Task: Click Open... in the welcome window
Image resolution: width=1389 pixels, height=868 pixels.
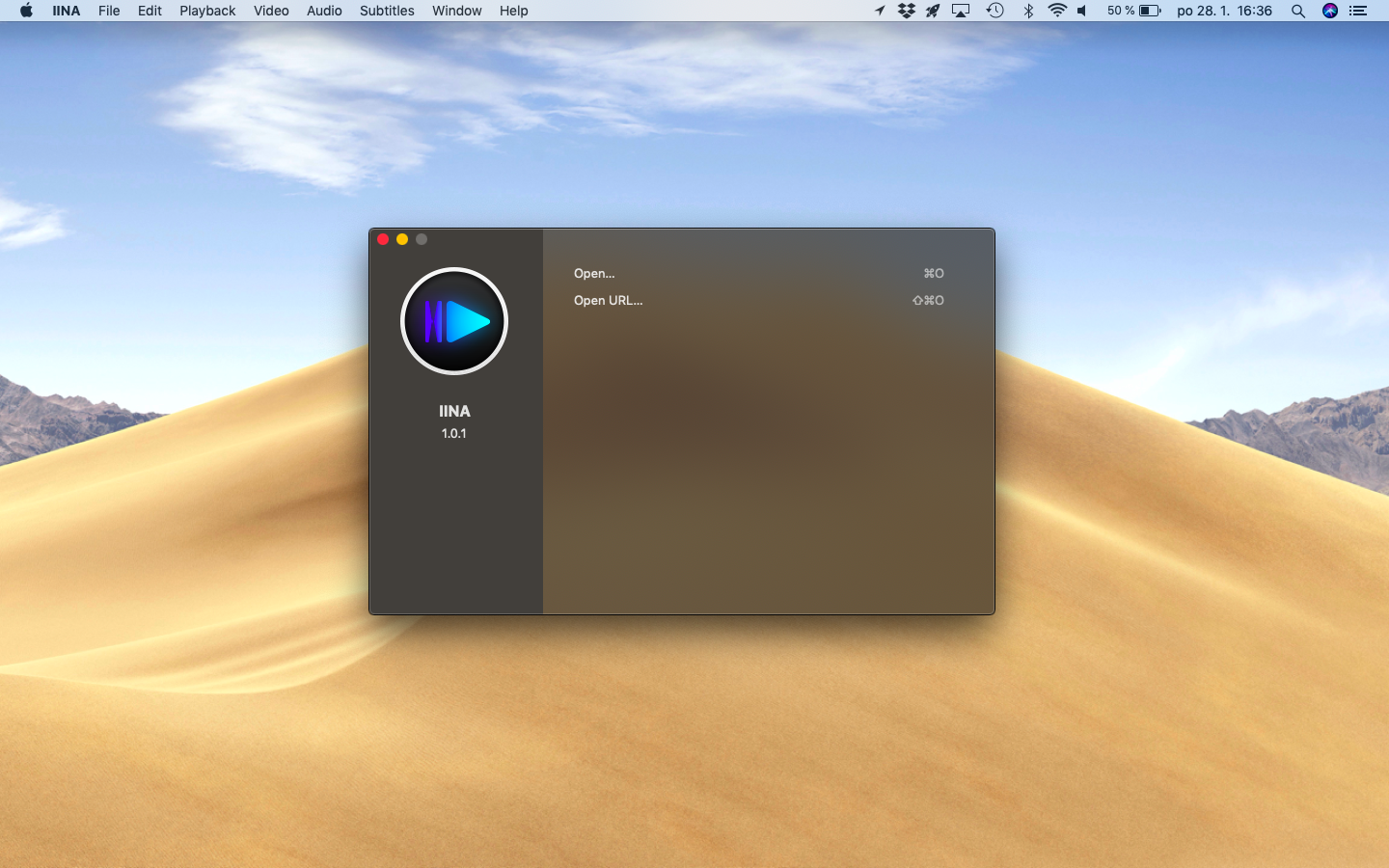Action: point(594,274)
